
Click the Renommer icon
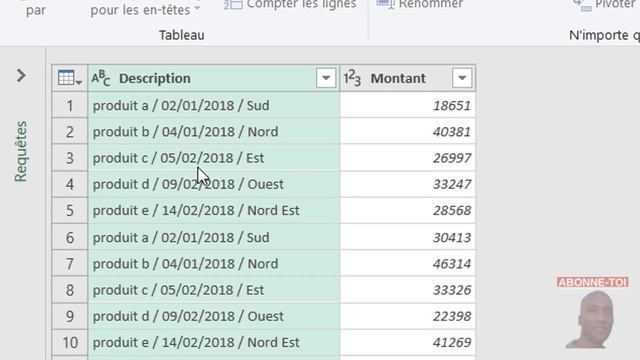[x=385, y=4]
